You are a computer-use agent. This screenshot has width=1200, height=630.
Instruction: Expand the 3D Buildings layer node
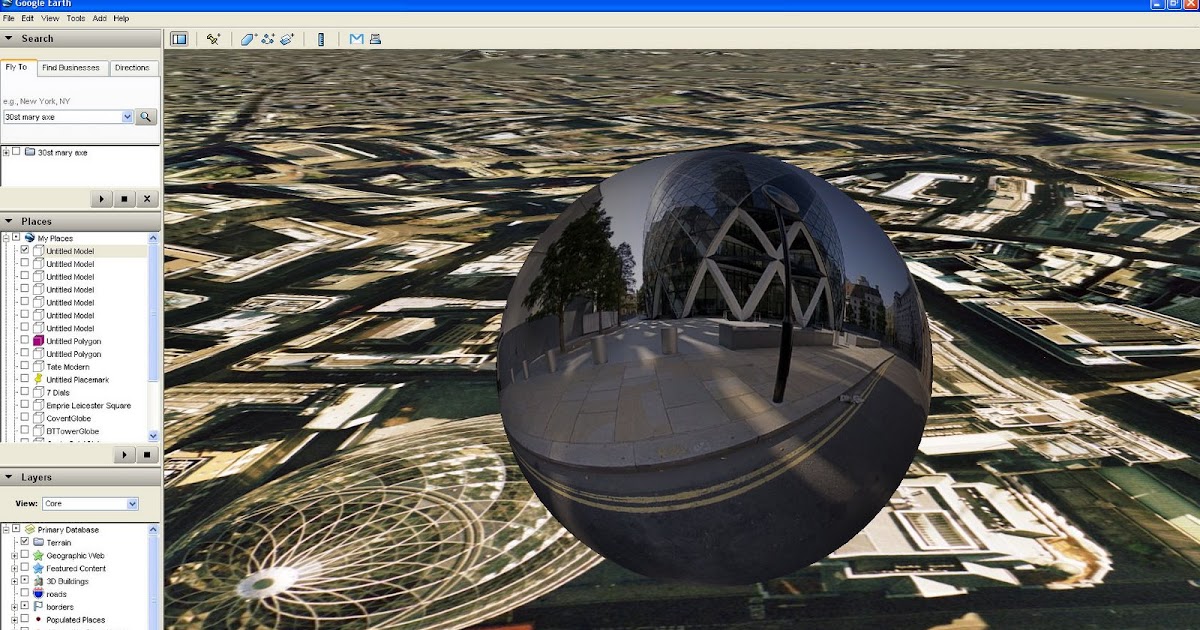(x=14, y=581)
